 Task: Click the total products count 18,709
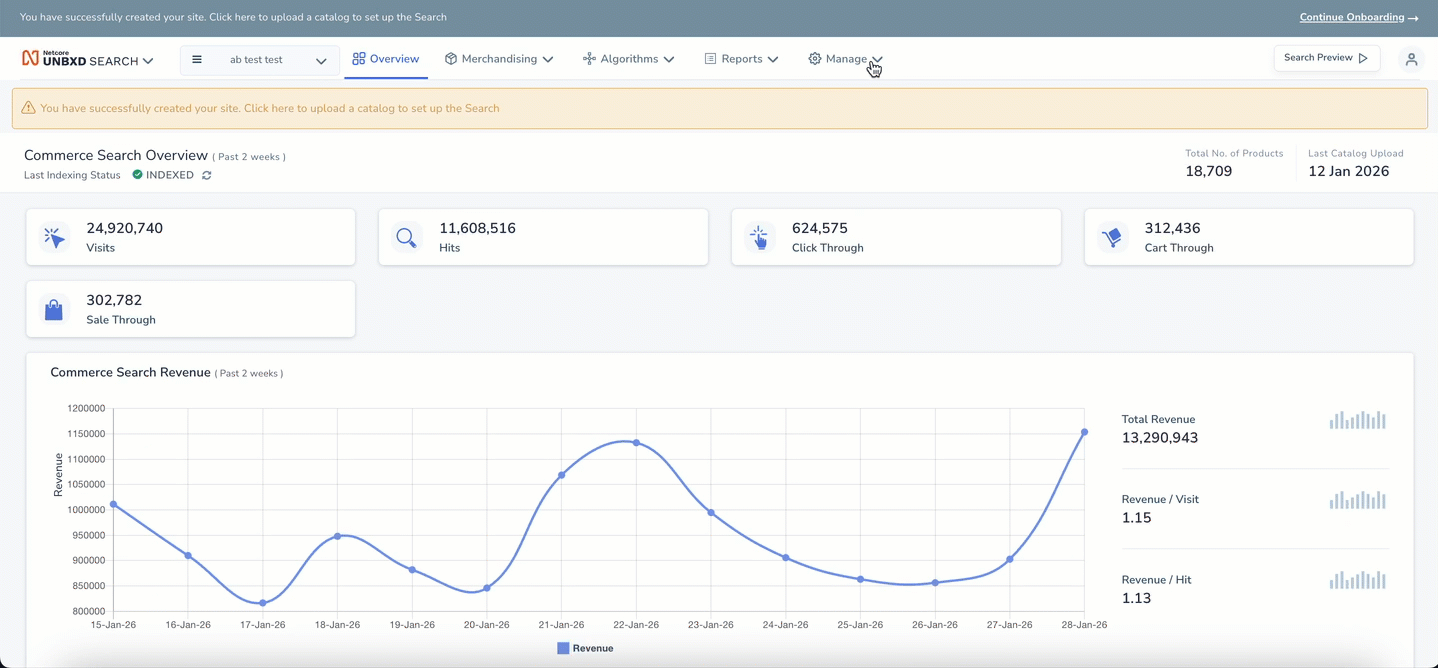(x=1208, y=171)
